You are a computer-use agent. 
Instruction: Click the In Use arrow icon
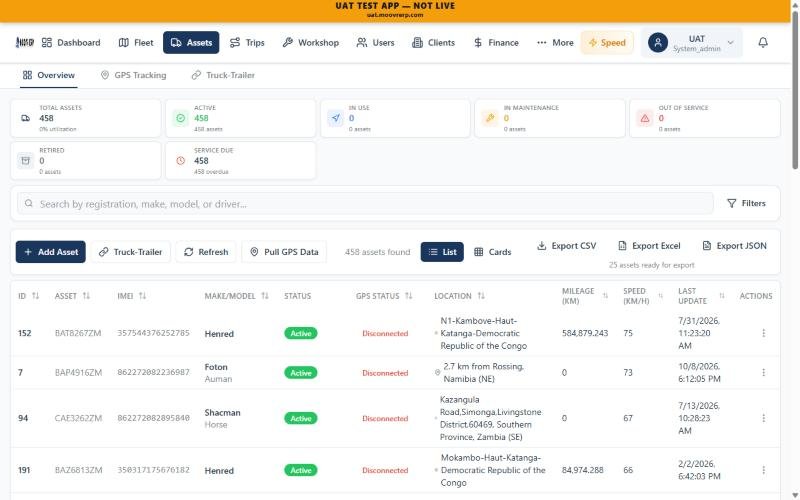coord(335,118)
